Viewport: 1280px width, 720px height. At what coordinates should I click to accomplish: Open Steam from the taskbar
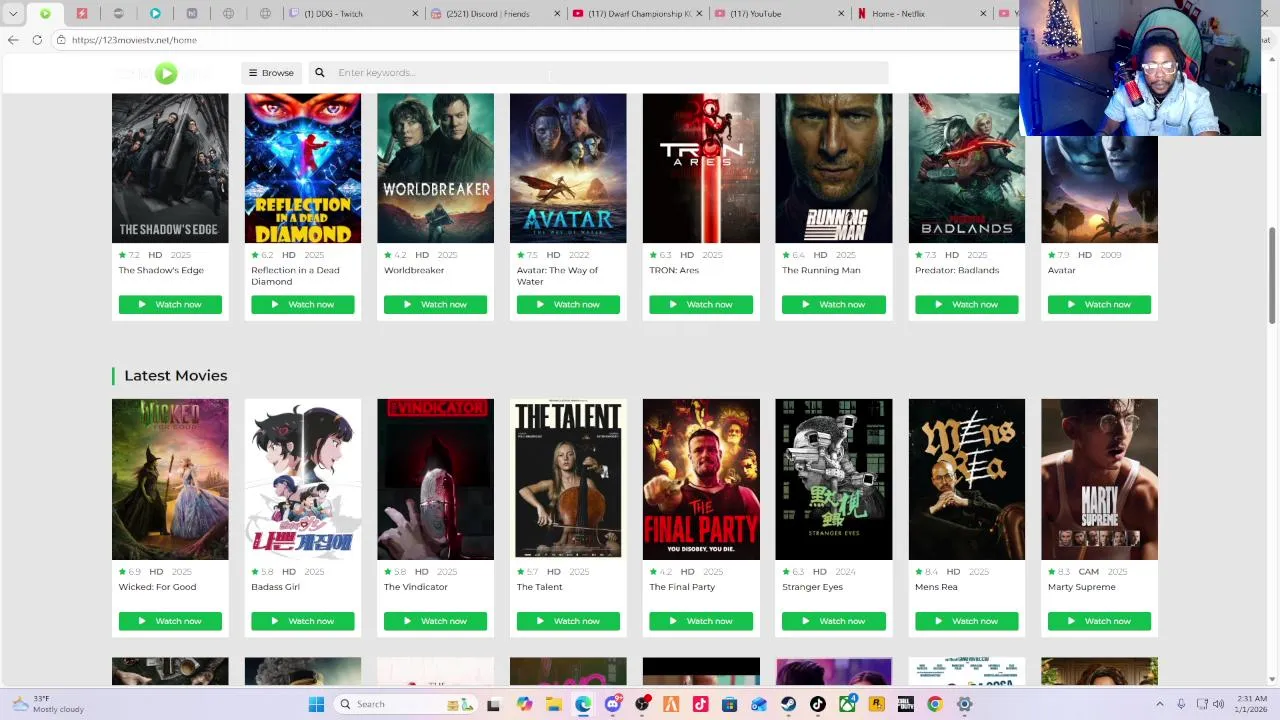point(789,704)
